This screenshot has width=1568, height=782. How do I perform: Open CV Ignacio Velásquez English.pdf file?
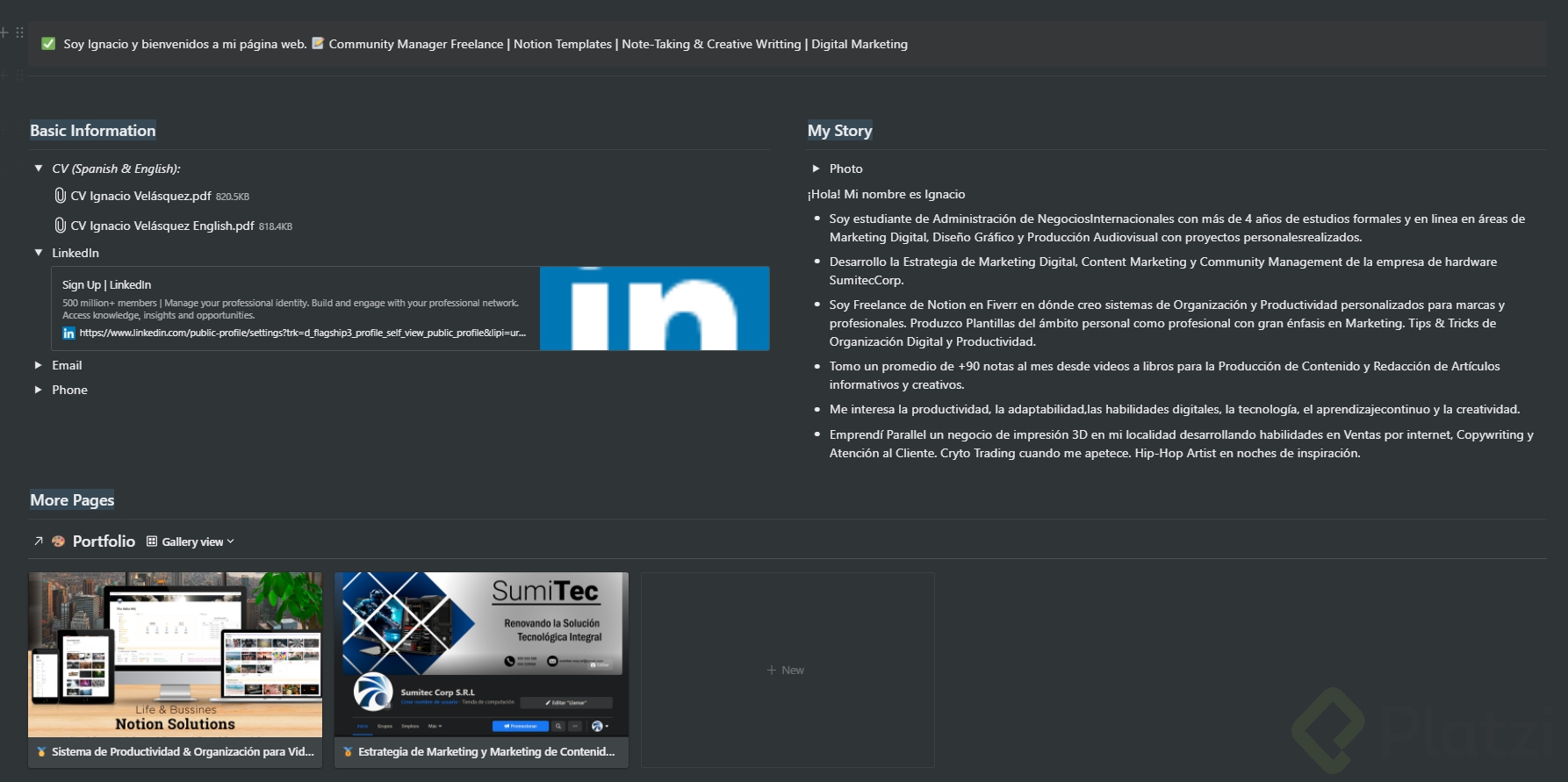[162, 226]
